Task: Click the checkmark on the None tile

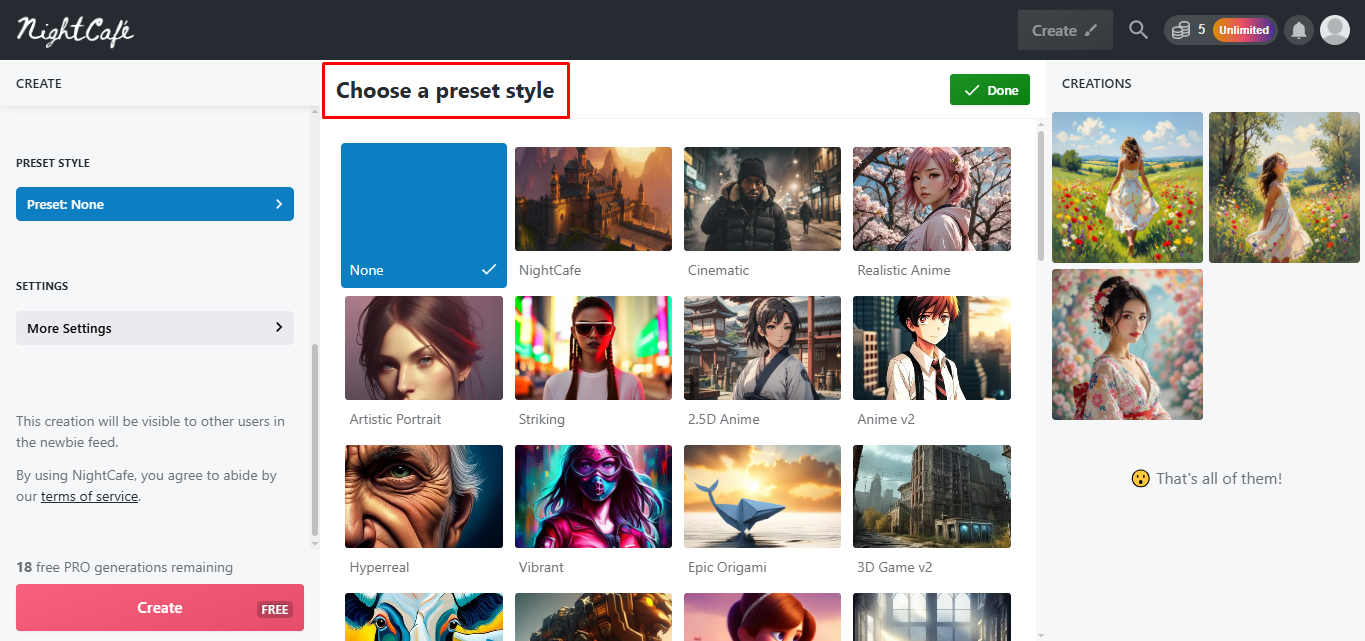Action: pos(489,270)
